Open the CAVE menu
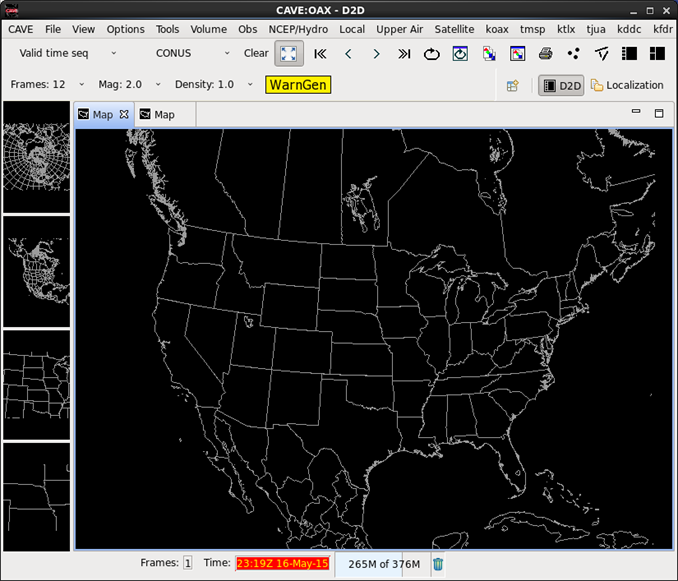 [x=21, y=29]
